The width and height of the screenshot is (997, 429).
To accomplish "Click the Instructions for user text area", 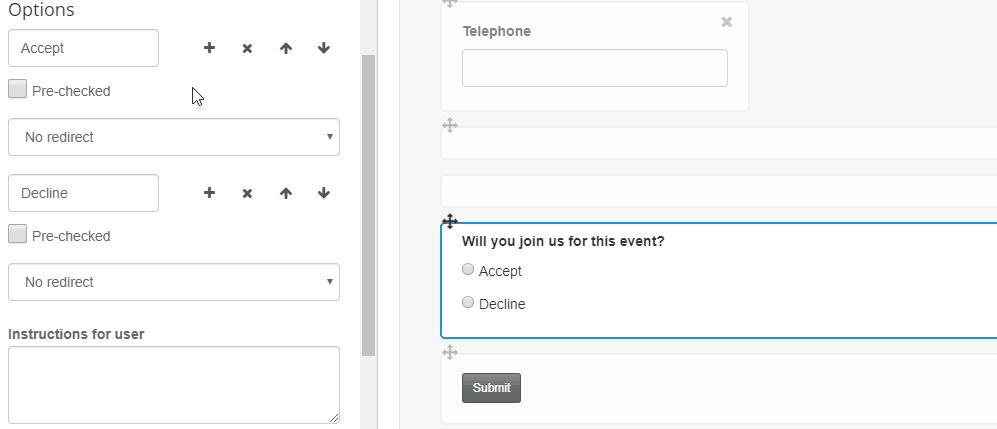I will point(174,385).
